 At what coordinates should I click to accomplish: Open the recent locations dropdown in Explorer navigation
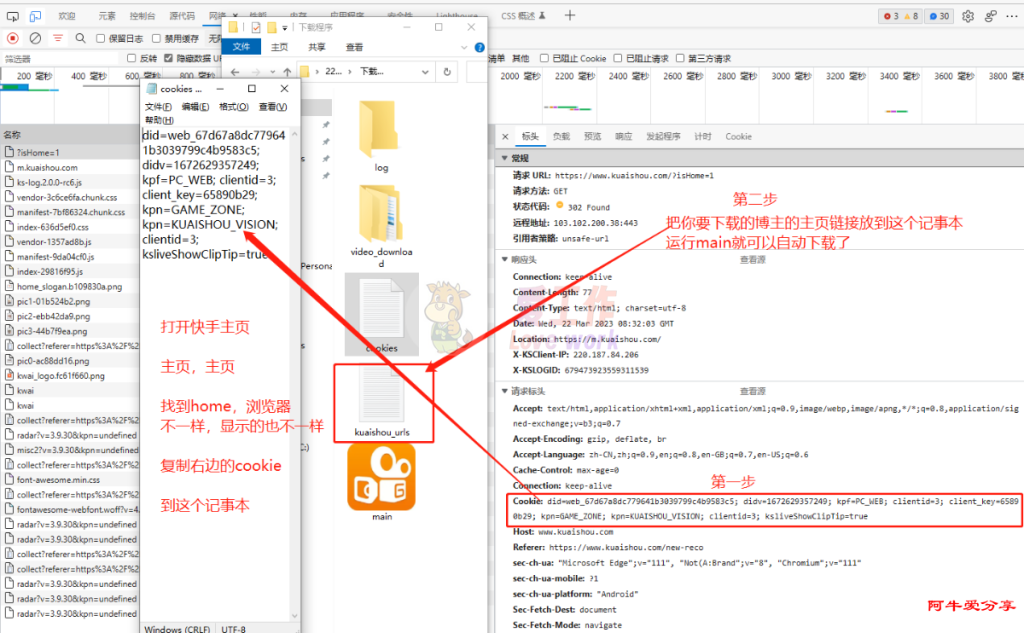pyautogui.click(x=271, y=72)
